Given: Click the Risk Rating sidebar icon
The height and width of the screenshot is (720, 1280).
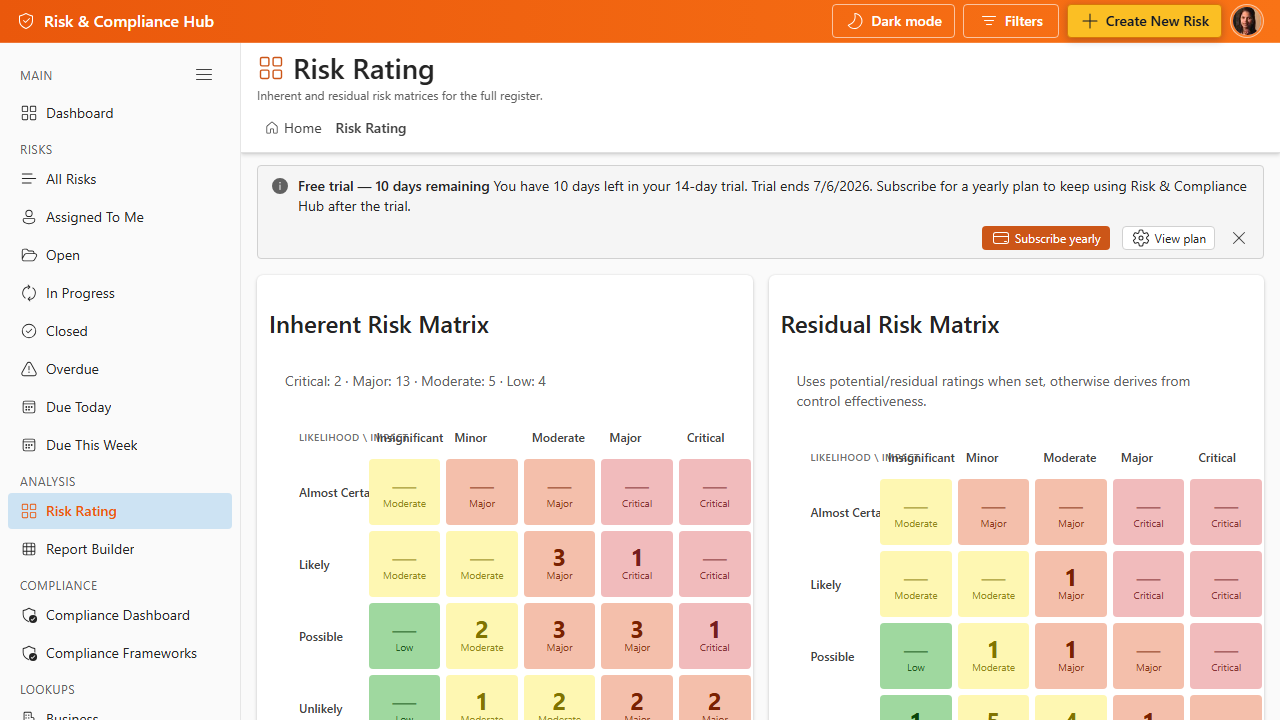Looking at the screenshot, I should click(29, 511).
